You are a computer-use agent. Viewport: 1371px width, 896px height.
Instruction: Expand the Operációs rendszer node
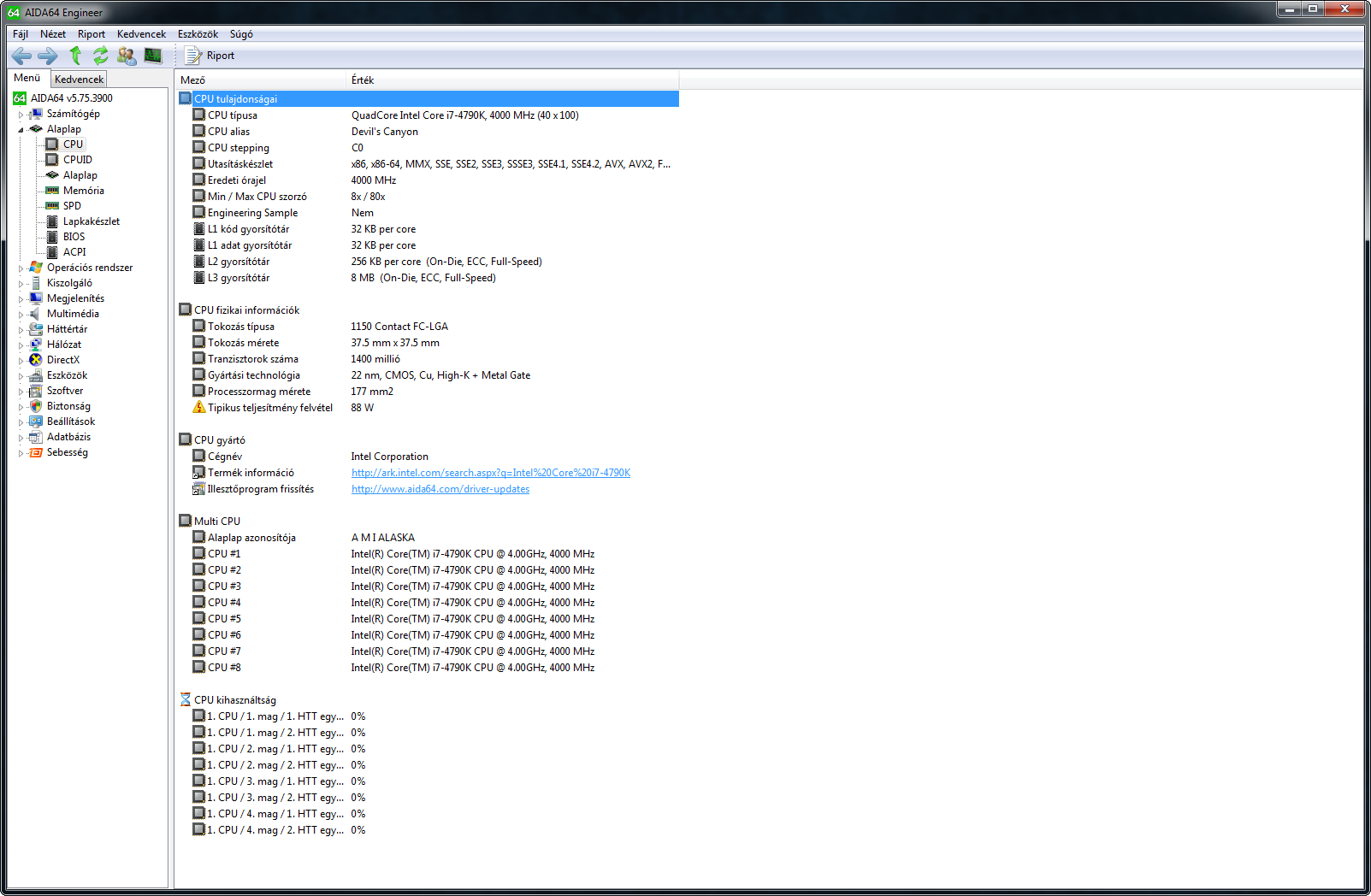(x=21, y=268)
